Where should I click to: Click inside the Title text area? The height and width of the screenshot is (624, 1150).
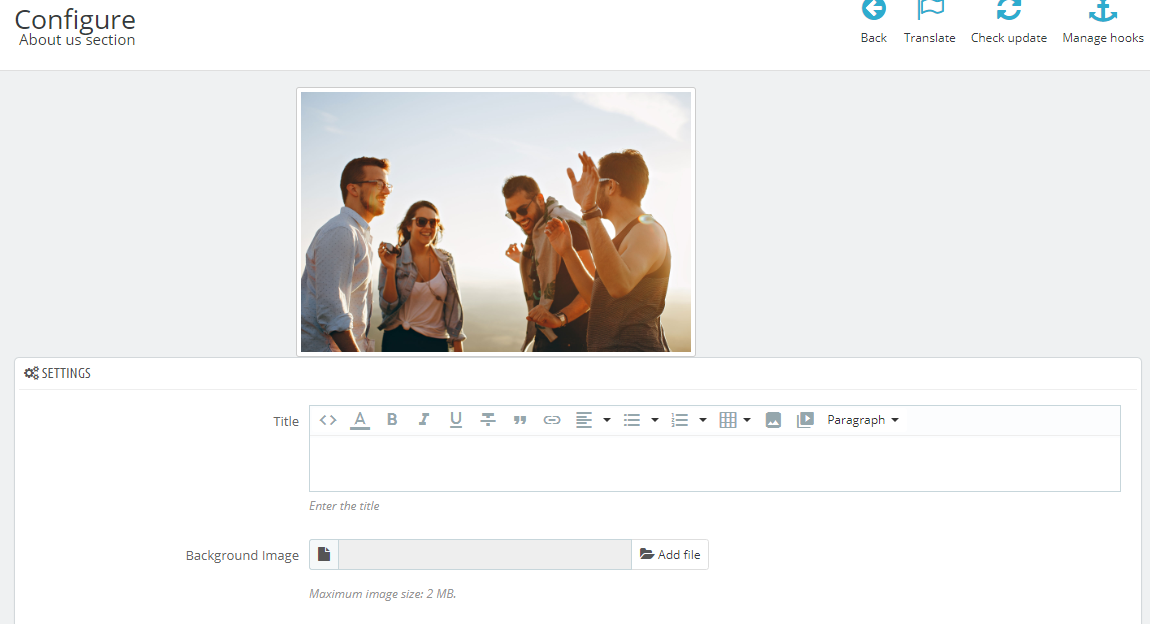[714, 463]
